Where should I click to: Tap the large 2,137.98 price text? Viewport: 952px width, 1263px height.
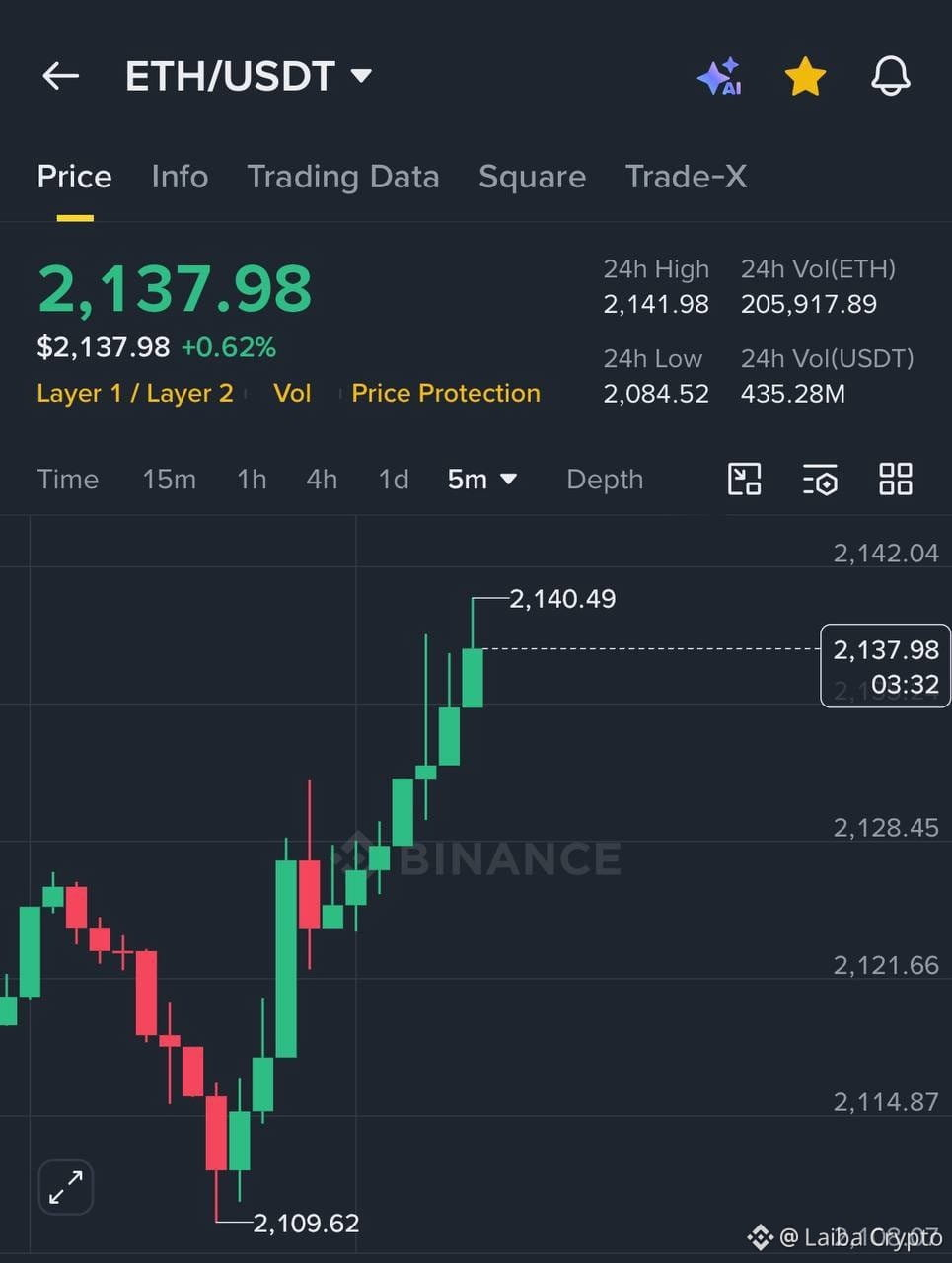coord(175,290)
